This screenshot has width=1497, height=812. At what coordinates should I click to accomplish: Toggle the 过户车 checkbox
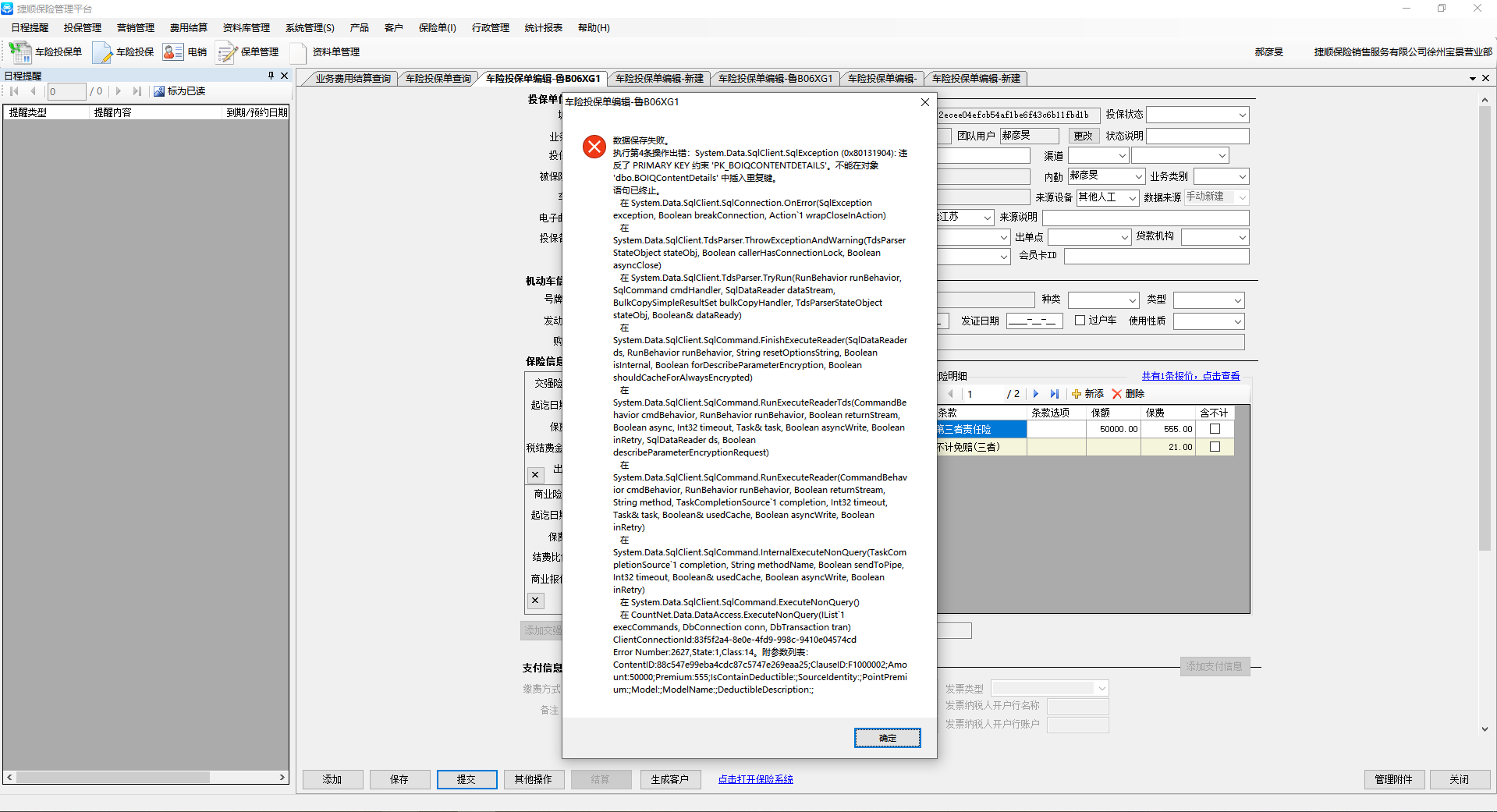coord(1080,321)
